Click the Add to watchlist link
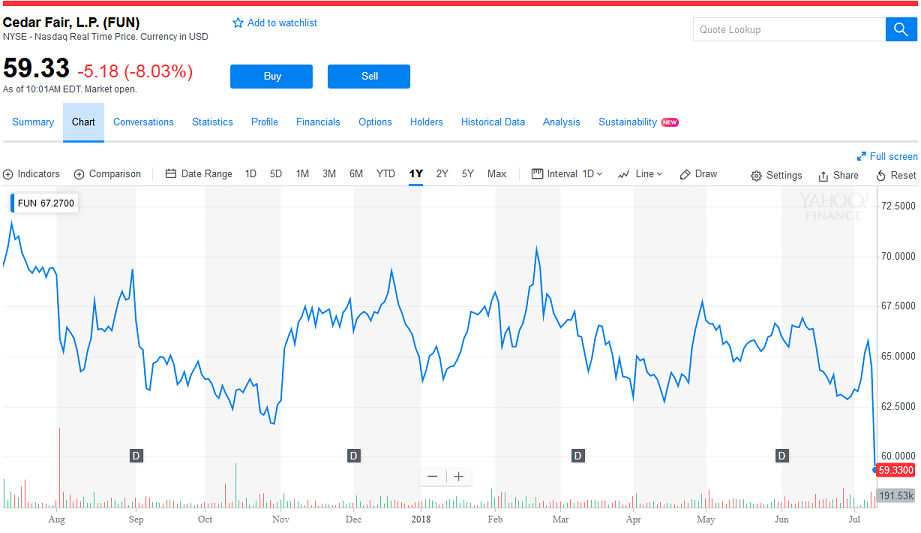The image size is (921, 533). [x=282, y=23]
